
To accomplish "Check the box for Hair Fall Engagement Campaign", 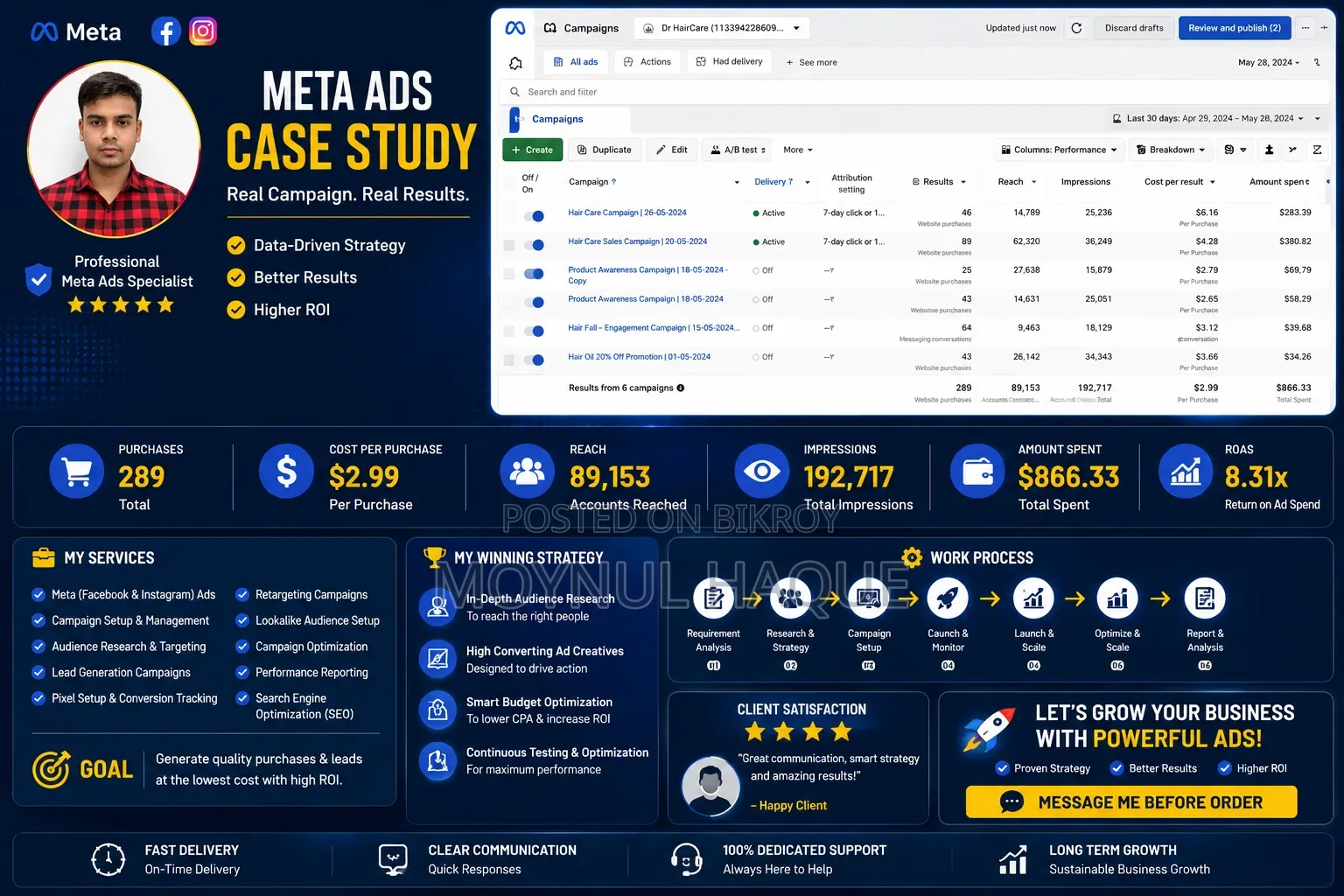I will [508, 332].
